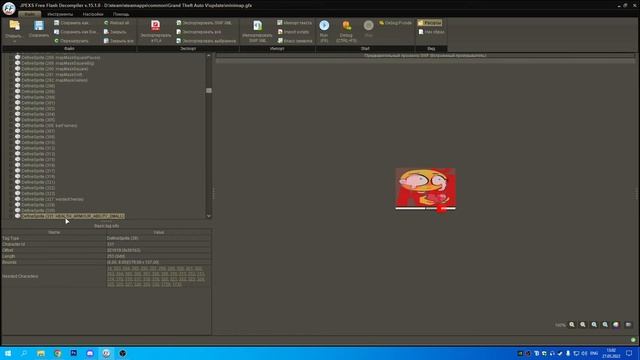
Task: Open the Tools ribbon tab
Action: [60, 14]
